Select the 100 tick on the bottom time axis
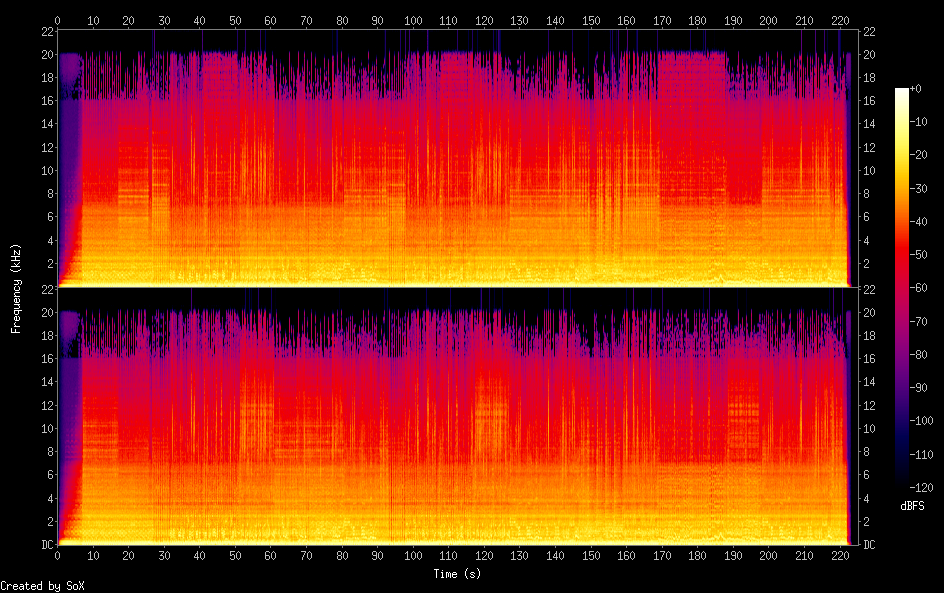Viewport: 944px width, 593px height. (412, 556)
